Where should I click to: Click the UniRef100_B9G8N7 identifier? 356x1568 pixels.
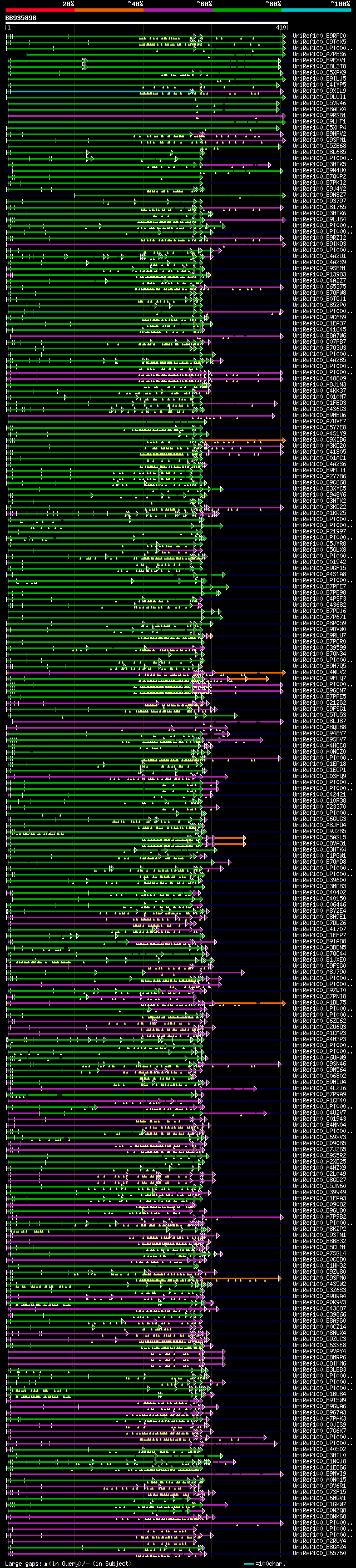(x=319, y=690)
